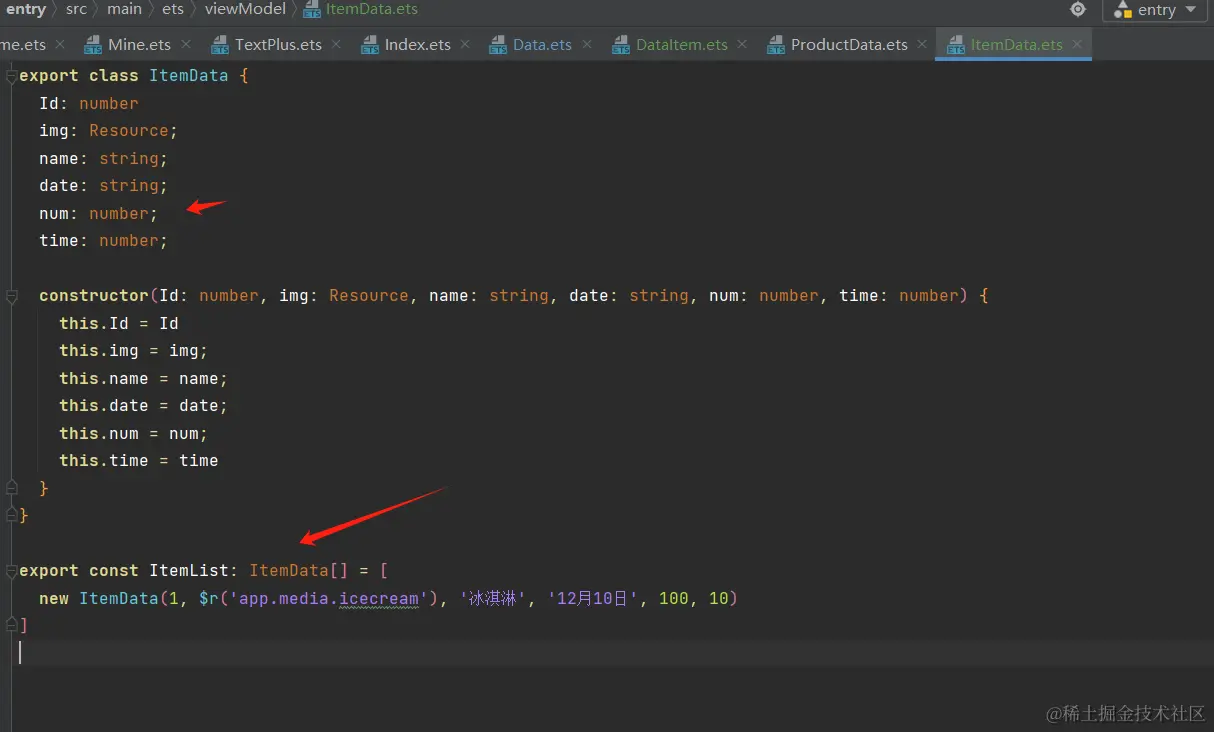Switch to the Mine.ets tab
1214x732 pixels.
(139, 44)
